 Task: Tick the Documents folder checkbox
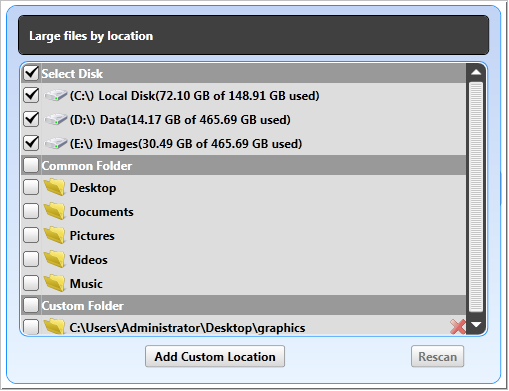pos(31,211)
